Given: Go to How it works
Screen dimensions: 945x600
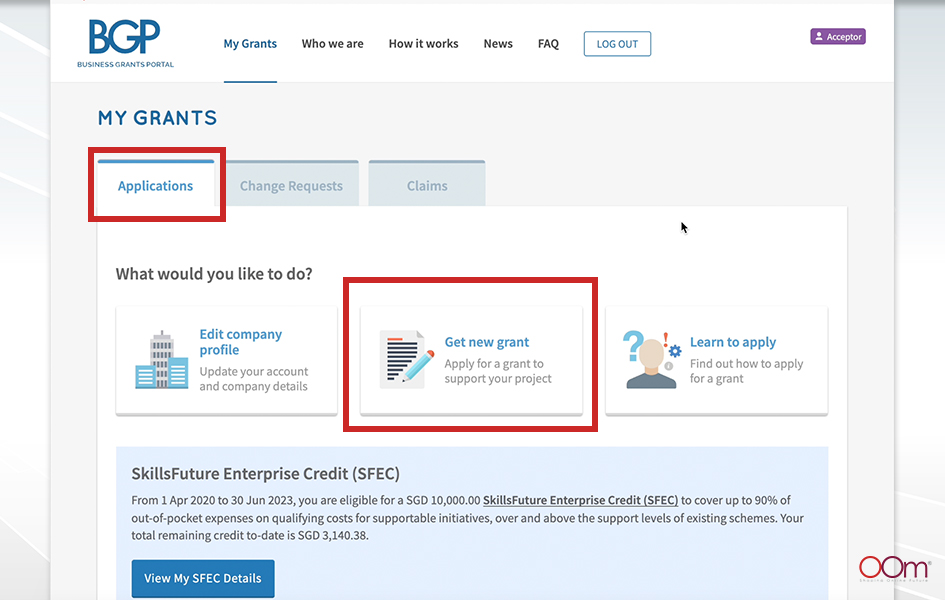Looking at the screenshot, I should (x=423, y=44).
